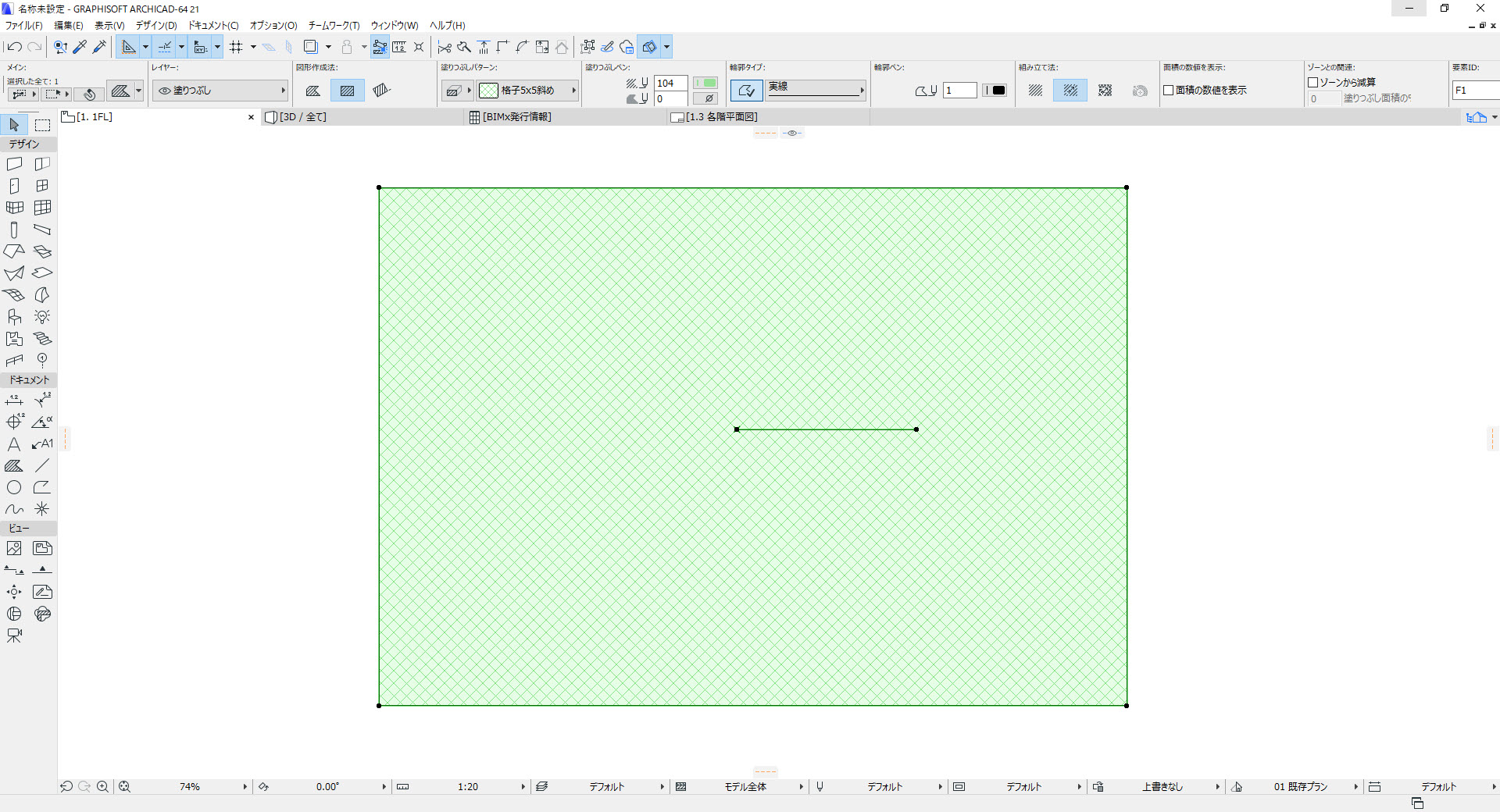Select the Text tool

pyautogui.click(x=14, y=444)
